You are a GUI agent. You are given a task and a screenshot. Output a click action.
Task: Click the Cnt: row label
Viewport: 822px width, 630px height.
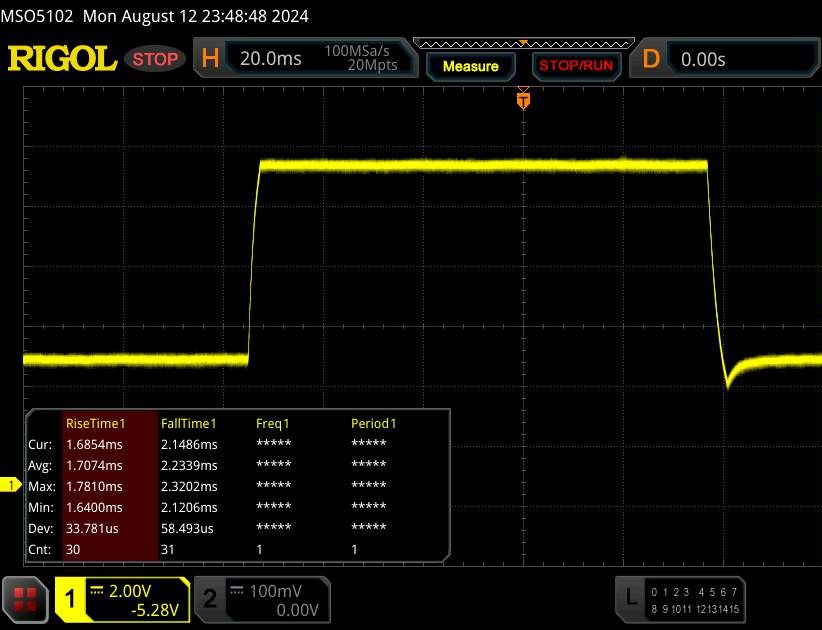point(39,549)
